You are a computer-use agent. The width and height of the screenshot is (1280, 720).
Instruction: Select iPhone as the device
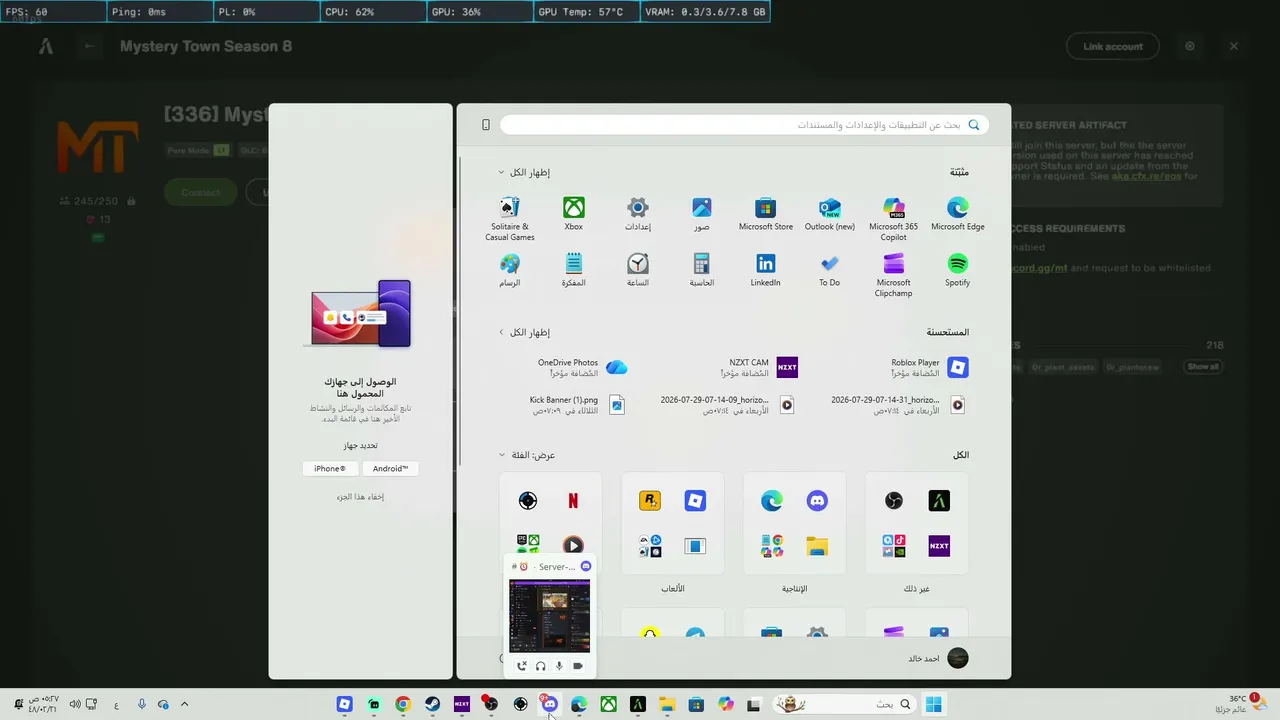tap(330, 468)
